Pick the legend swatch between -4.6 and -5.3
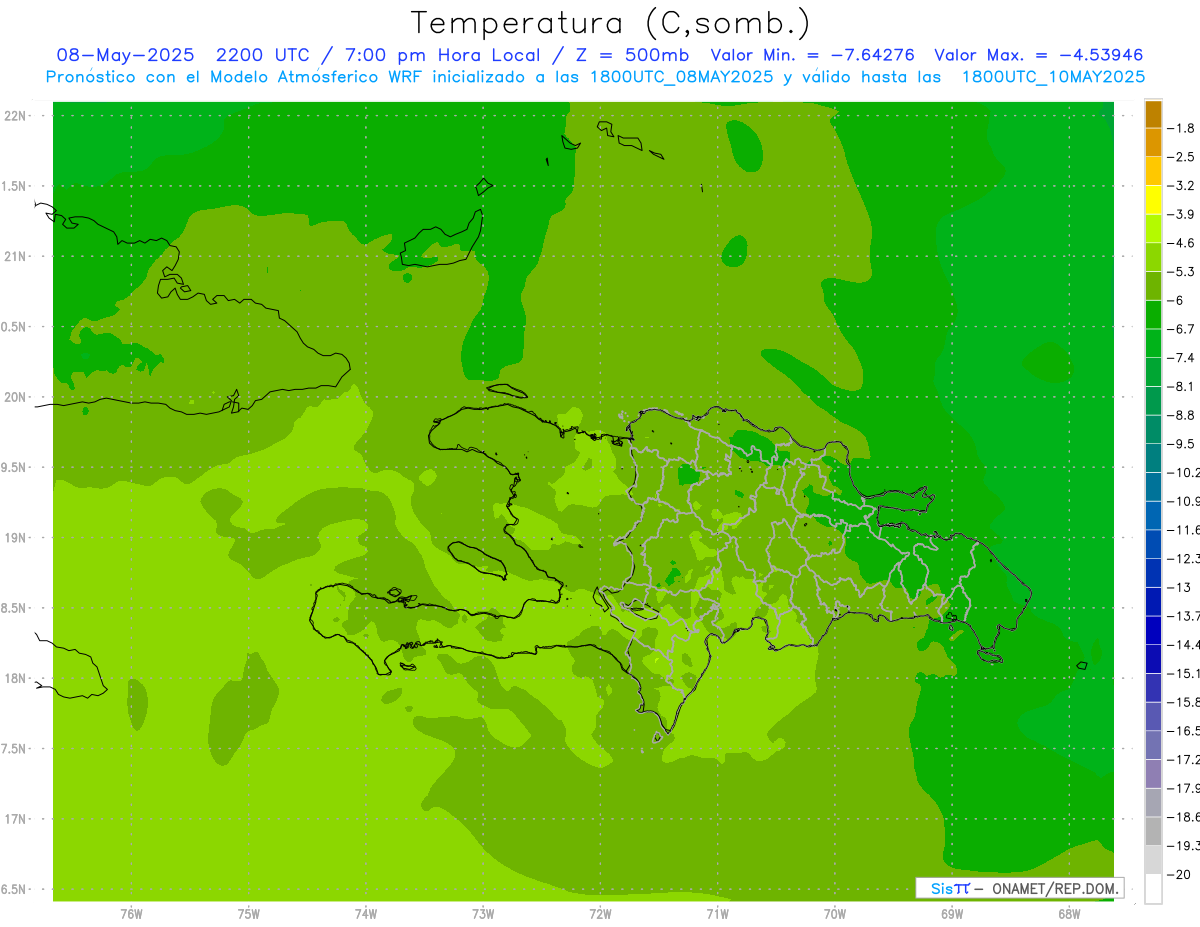Viewport: 1200px width, 927px height. (1153, 257)
